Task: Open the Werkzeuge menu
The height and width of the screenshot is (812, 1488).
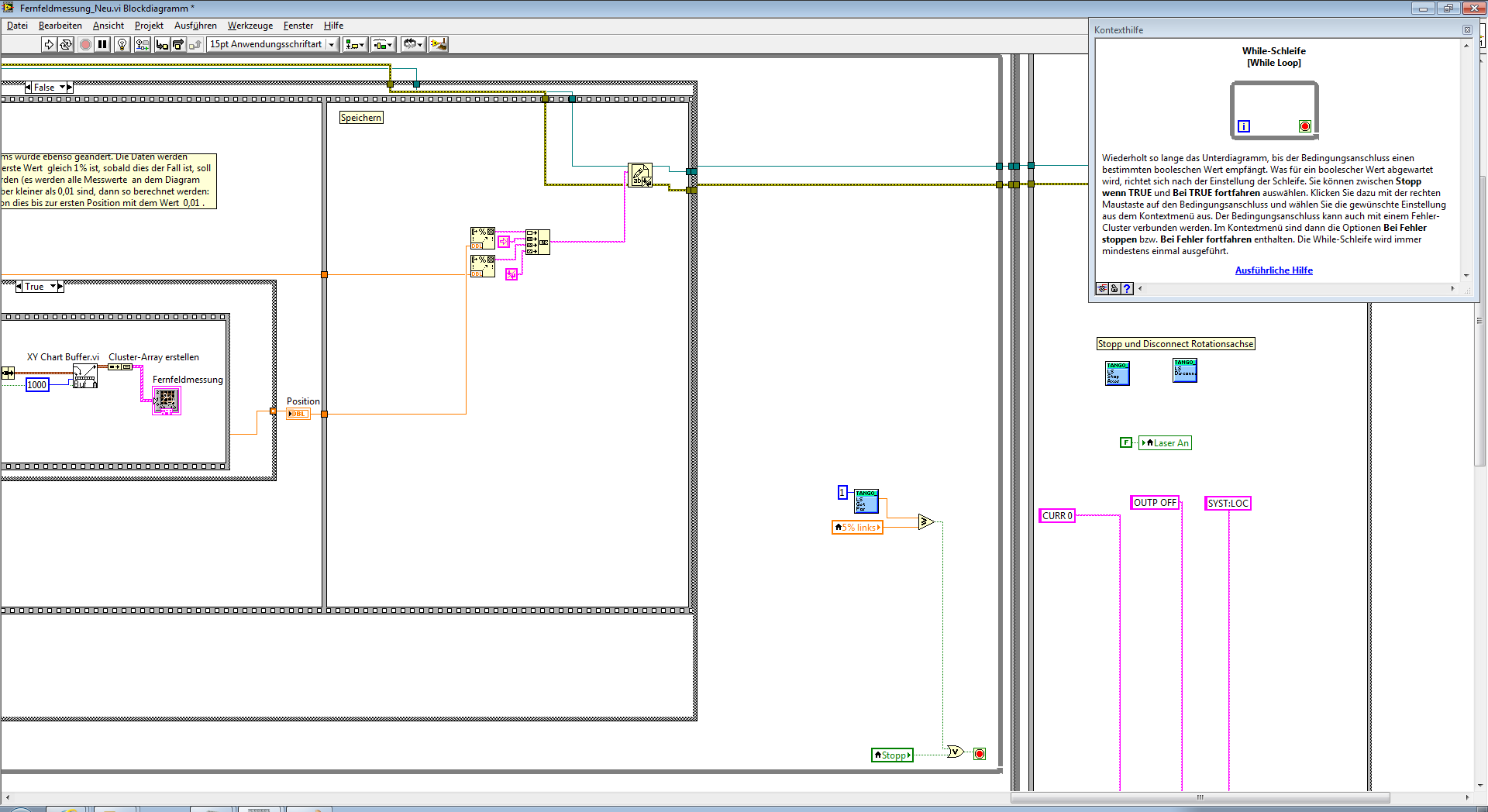Action: 250,26
